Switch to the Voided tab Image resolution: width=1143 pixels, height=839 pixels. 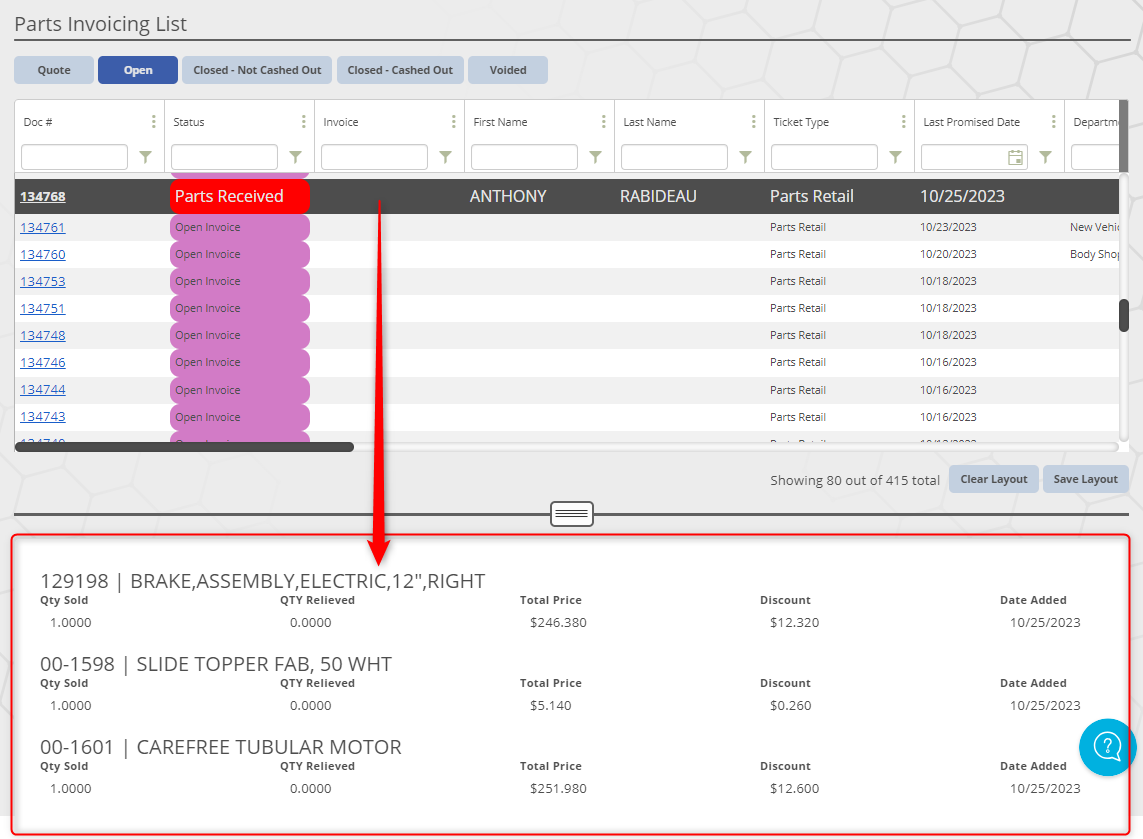pyautogui.click(x=508, y=70)
